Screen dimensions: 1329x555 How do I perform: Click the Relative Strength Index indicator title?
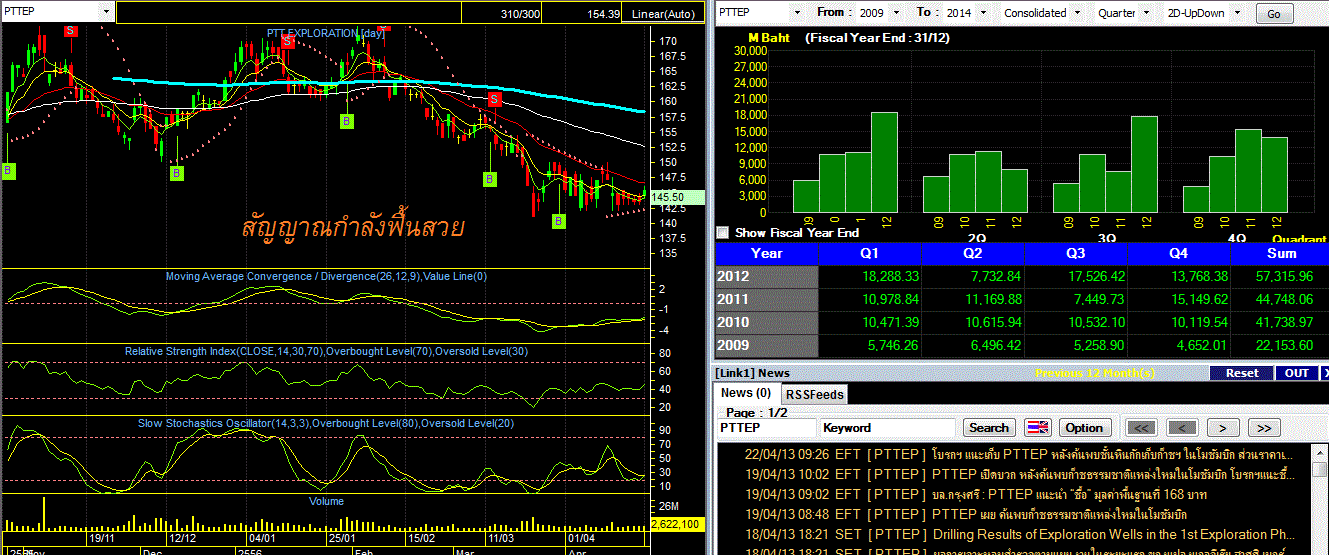[326, 351]
